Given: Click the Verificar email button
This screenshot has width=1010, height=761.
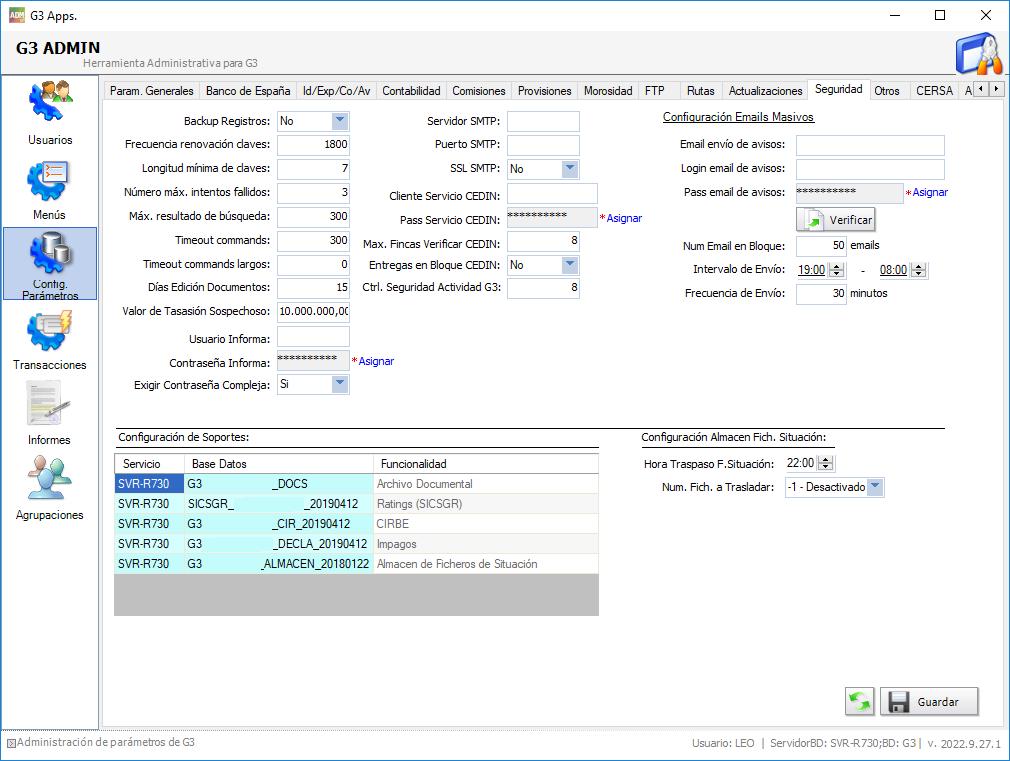Looking at the screenshot, I should (835, 220).
